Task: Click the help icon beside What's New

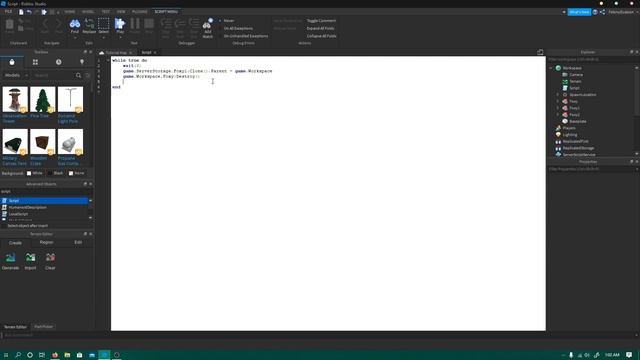Action: click(x=595, y=12)
